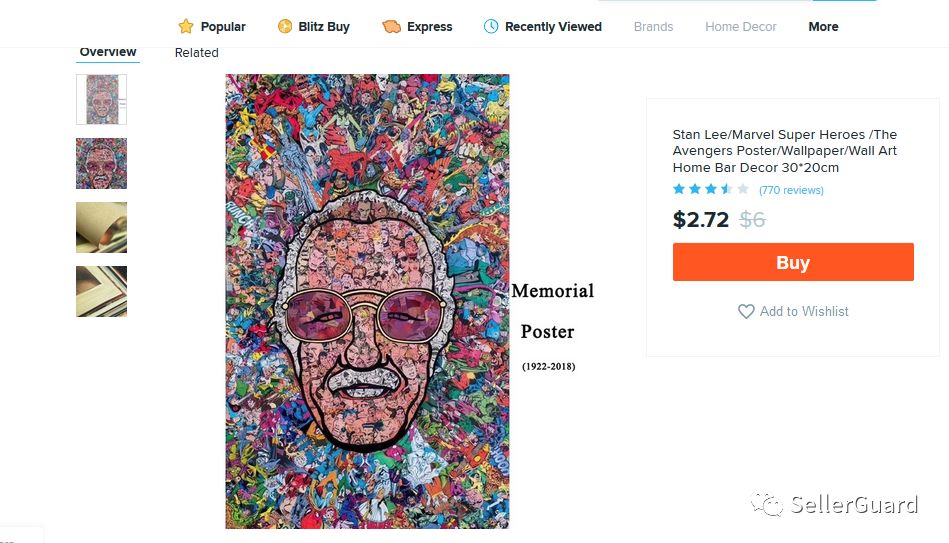Switch to the Overview tab
949x543 pixels.
click(108, 52)
